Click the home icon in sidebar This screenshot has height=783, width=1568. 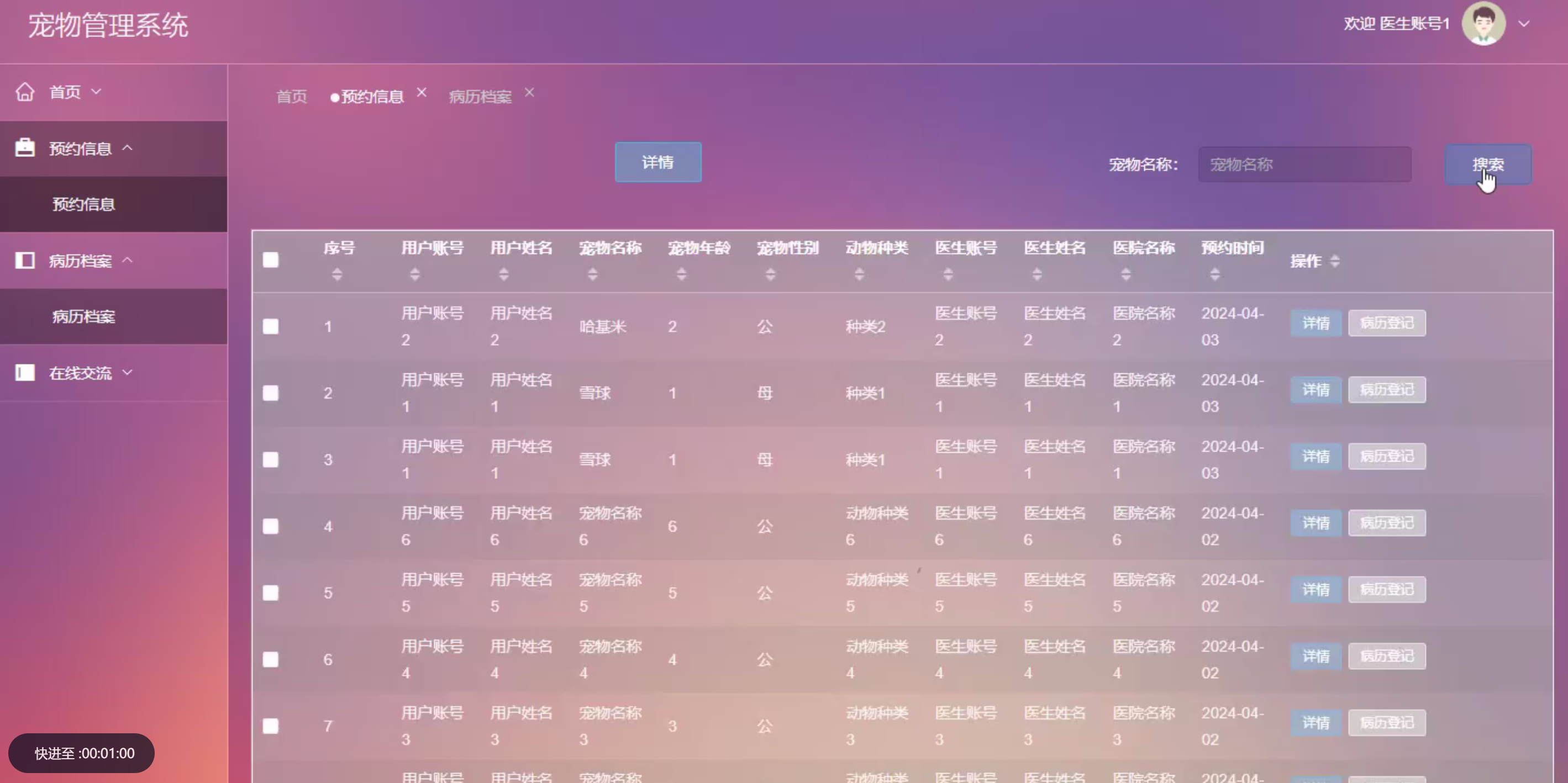point(25,92)
